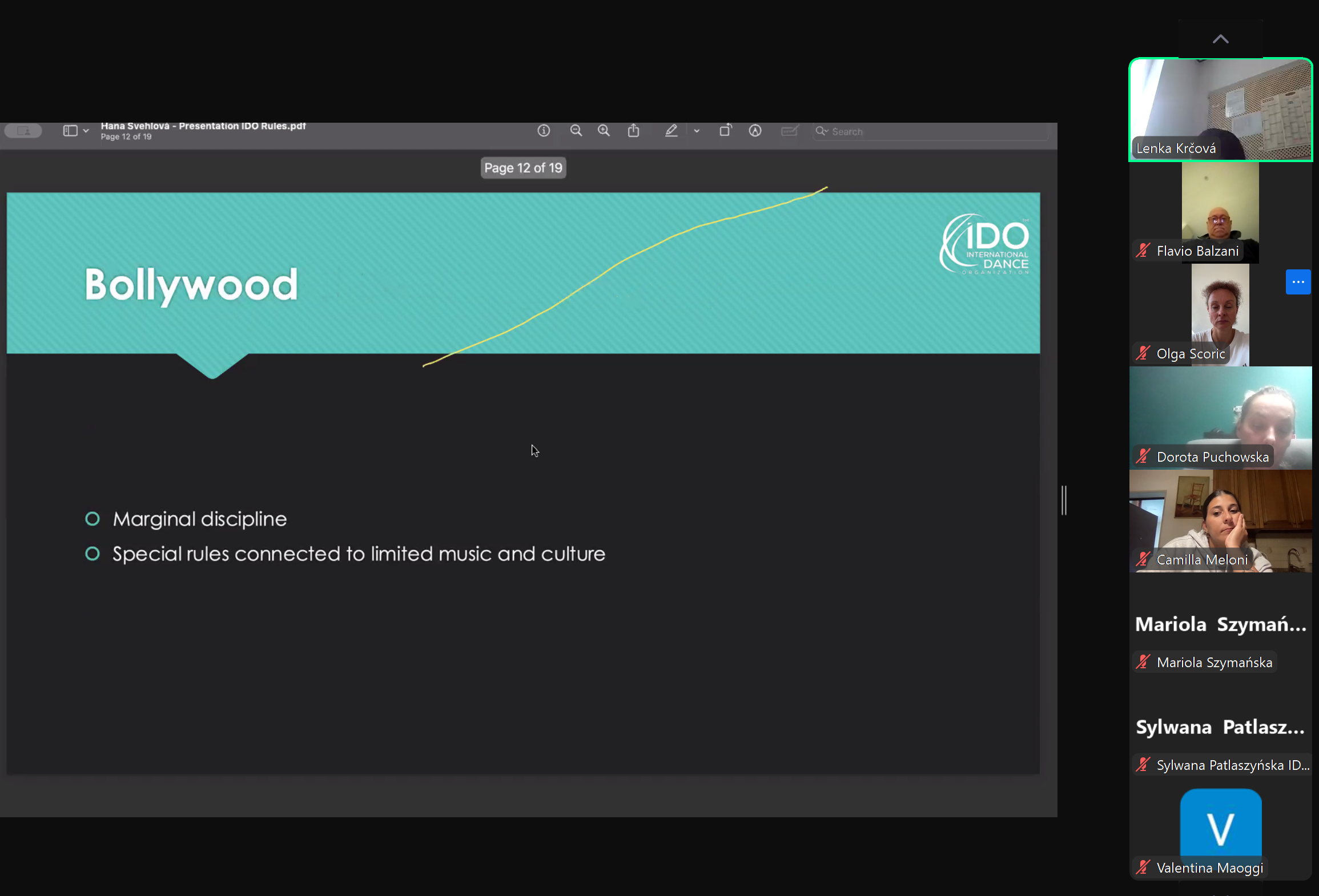Open the blue more options button

[1297, 282]
